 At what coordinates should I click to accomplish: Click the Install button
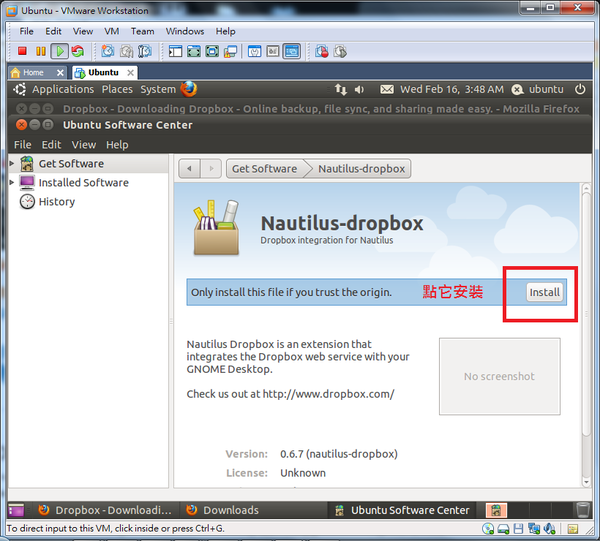pos(544,292)
